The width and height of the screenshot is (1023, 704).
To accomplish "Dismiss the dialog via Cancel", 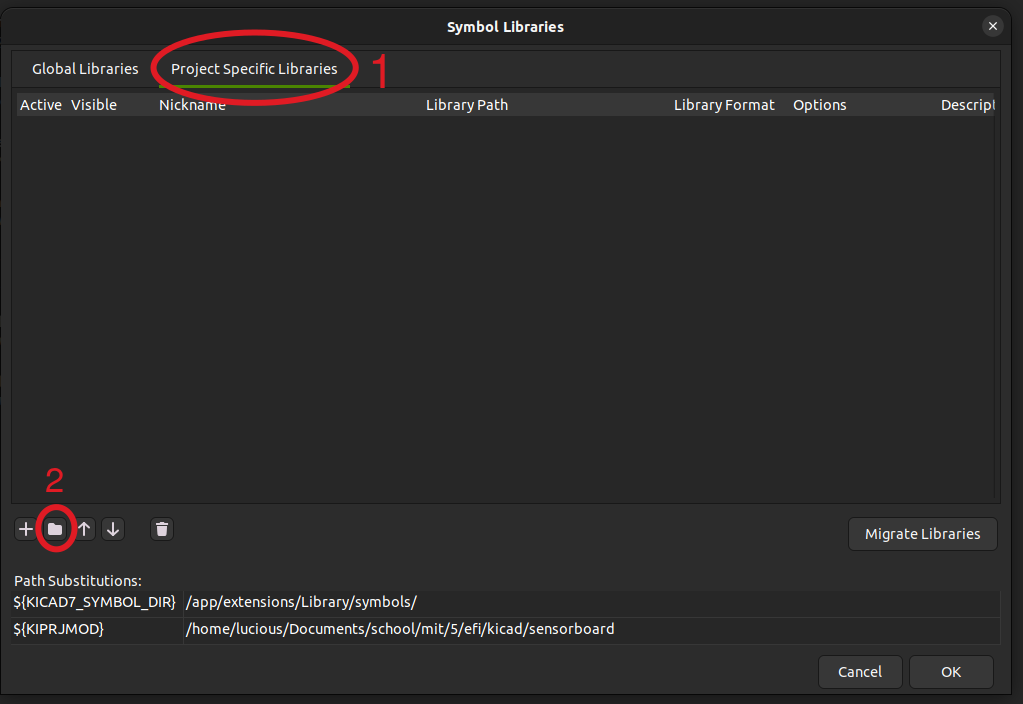I will point(859,671).
